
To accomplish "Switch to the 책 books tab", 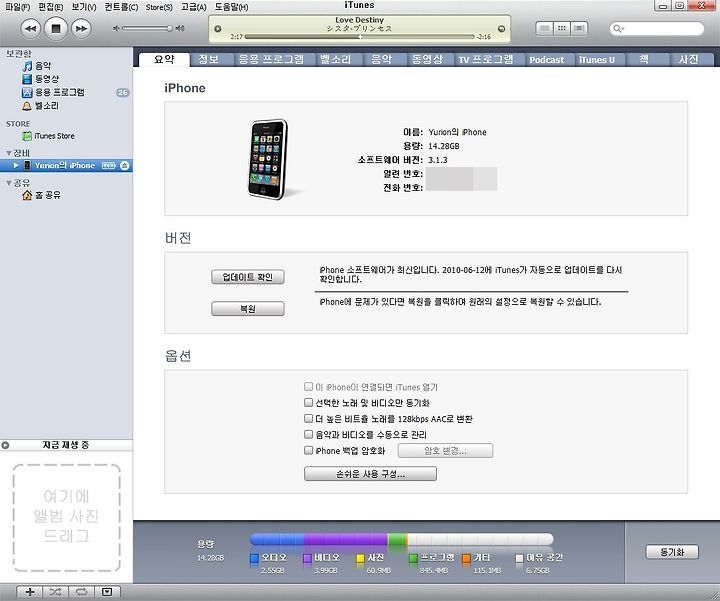I will tap(644, 60).
